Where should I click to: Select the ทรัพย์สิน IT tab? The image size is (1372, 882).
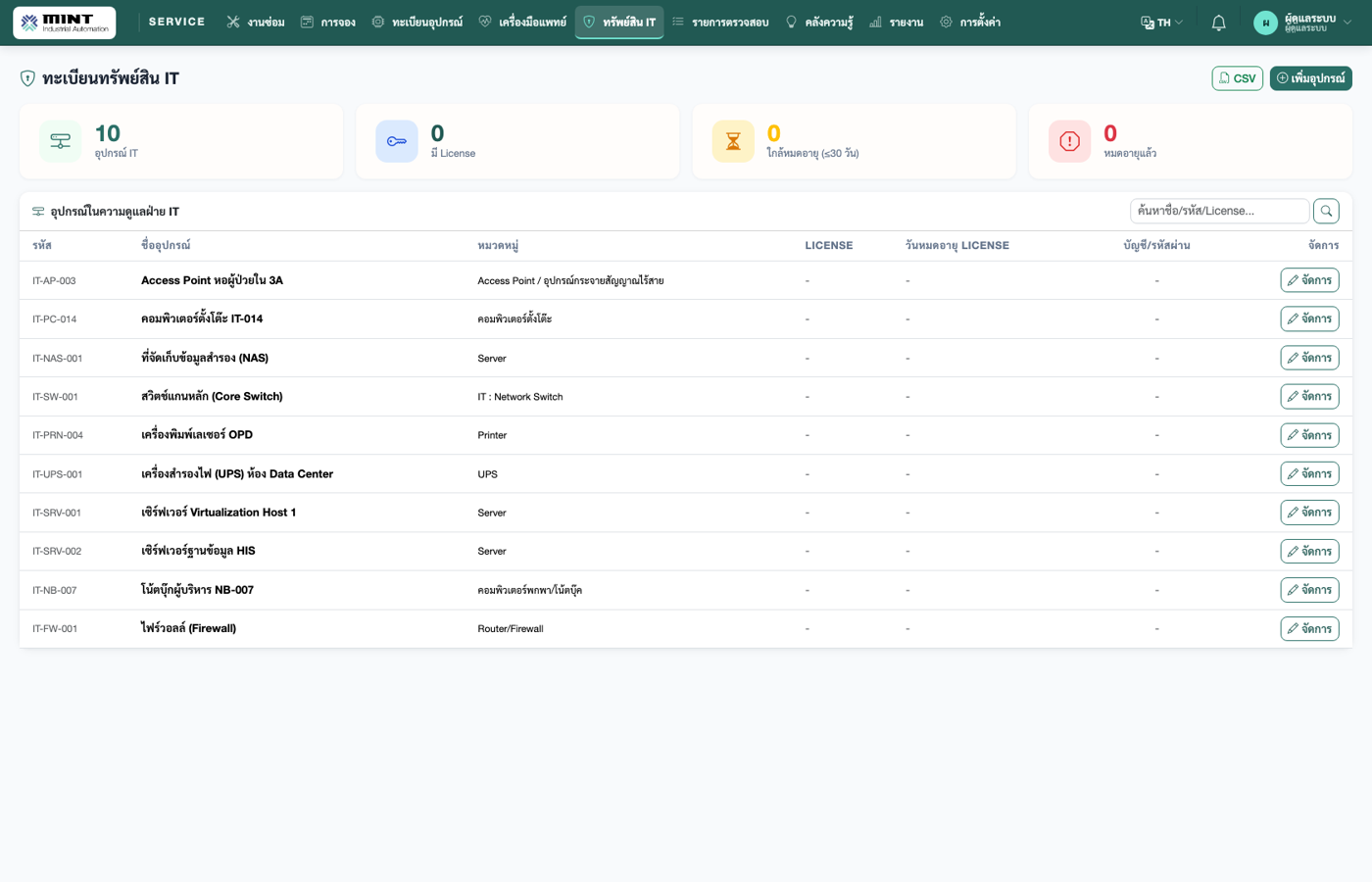tap(619, 23)
